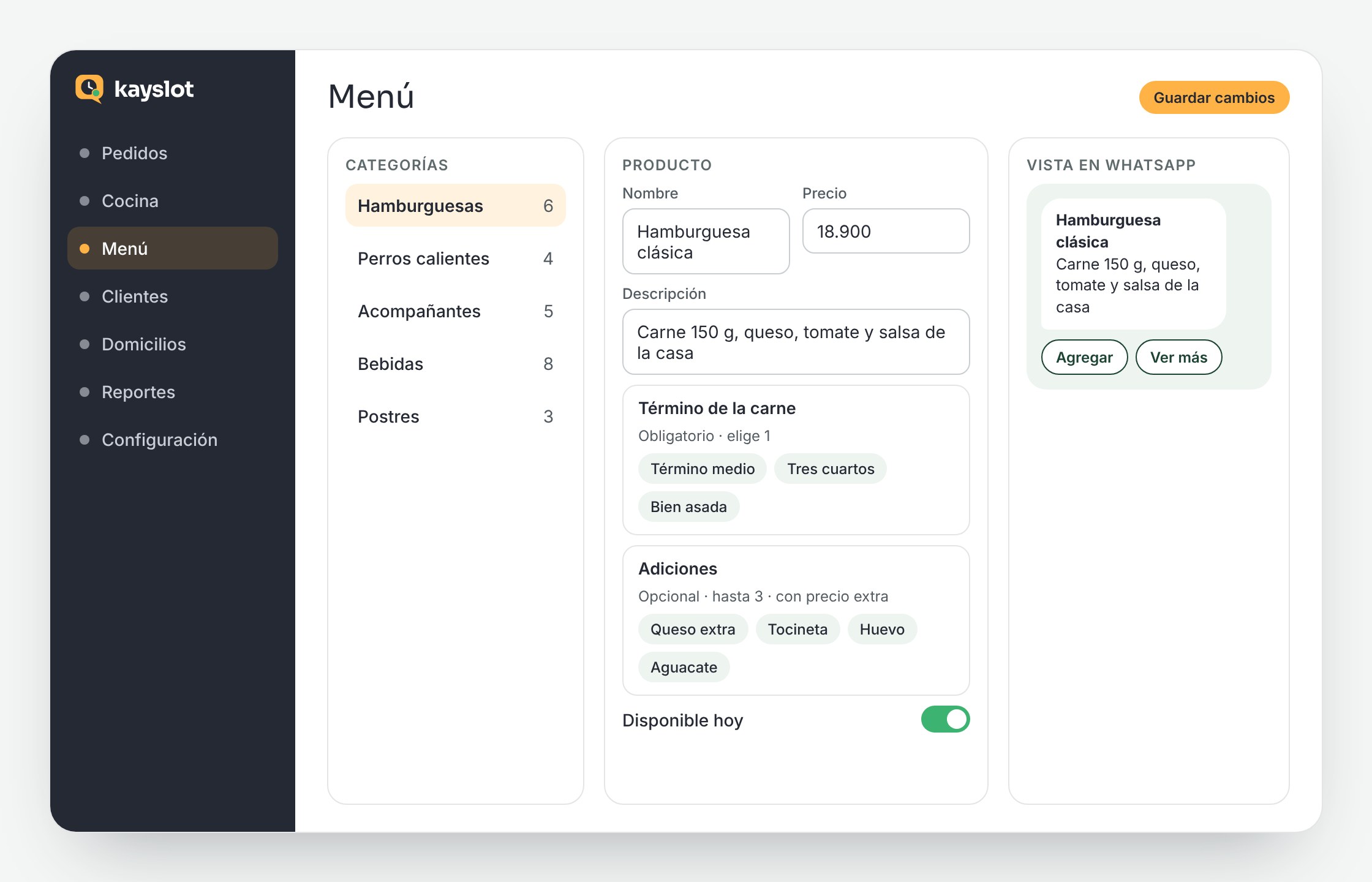The image size is (1372, 882).
Task: Select the Menú sidebar item
Action: point(173,249)
